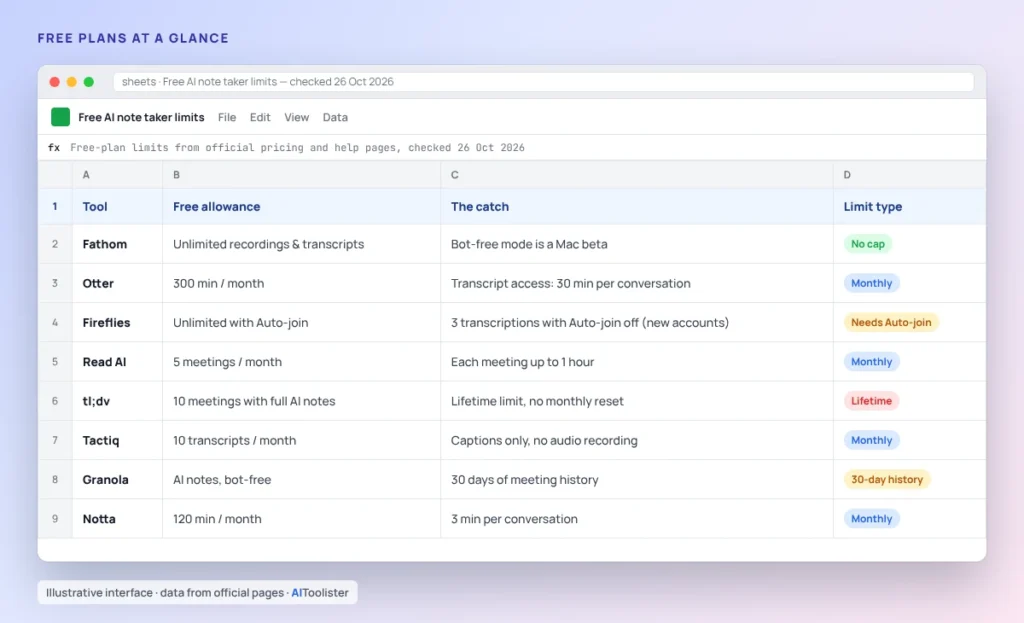The width and height of the screenshot is (1024, 623).
Task: Click the 'Fathom' cell
Action: (118, 244)
